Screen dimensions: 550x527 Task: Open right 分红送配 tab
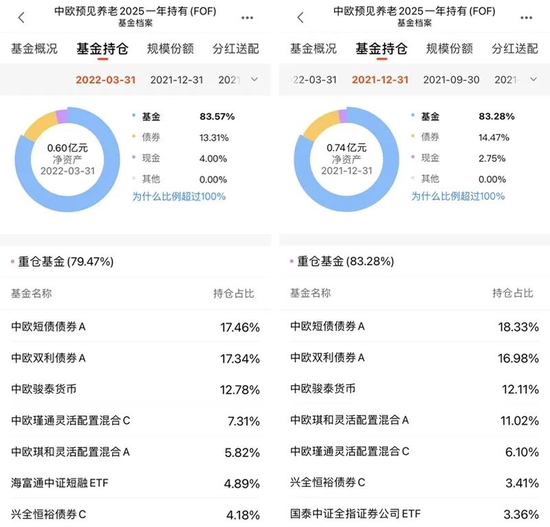tap(515, 48)
